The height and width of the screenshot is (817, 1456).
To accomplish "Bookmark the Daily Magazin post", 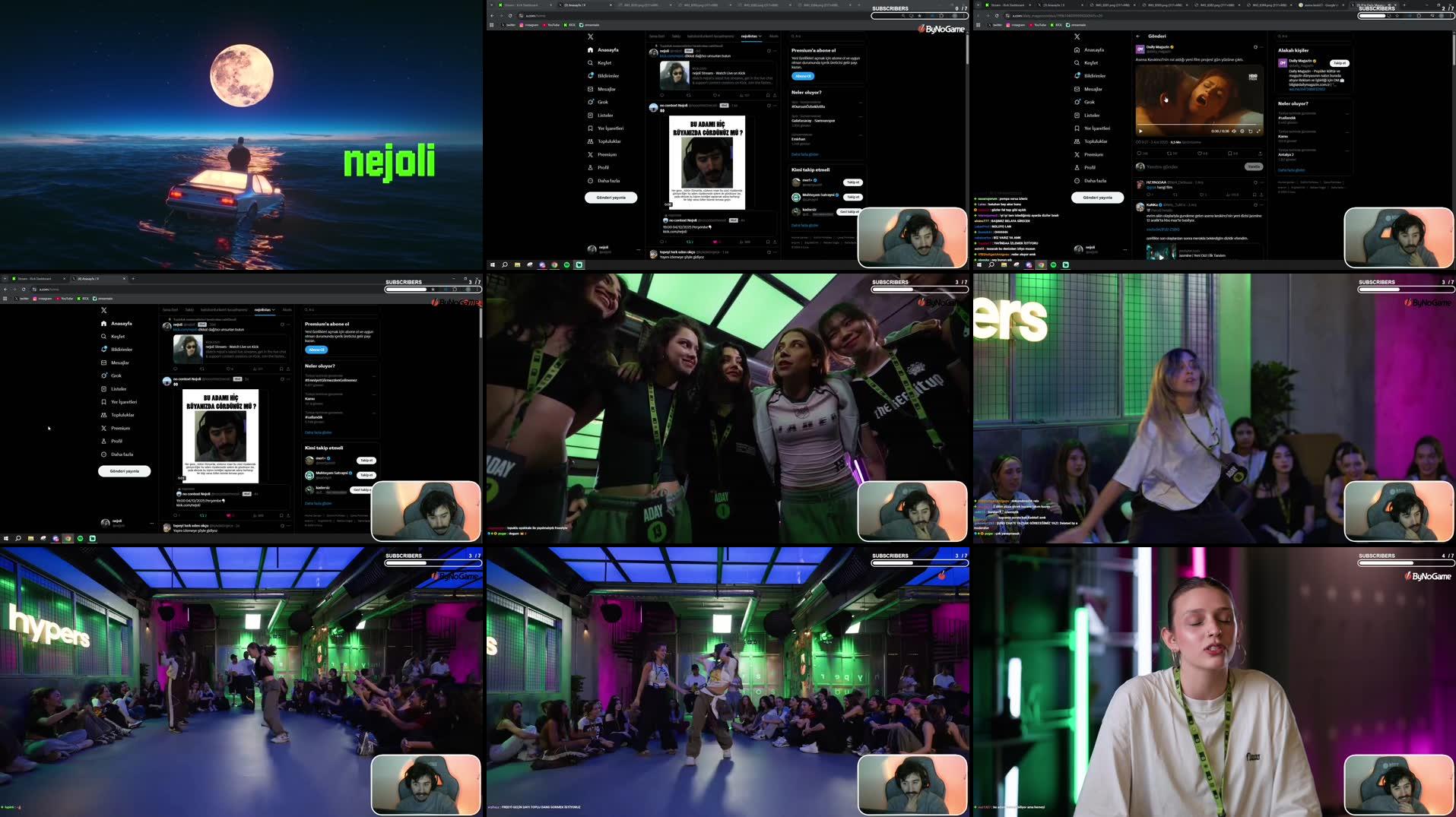I will (1230, 154).
